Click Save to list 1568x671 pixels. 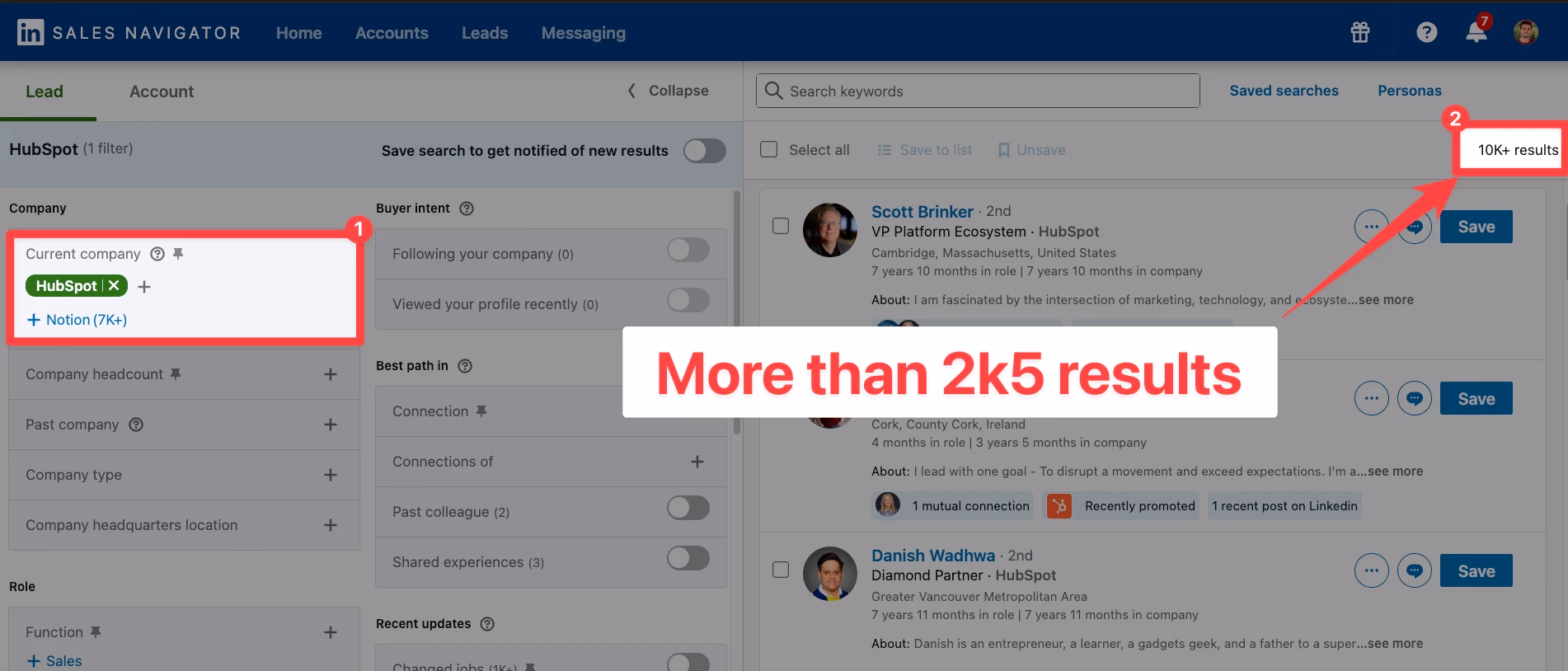925,150
